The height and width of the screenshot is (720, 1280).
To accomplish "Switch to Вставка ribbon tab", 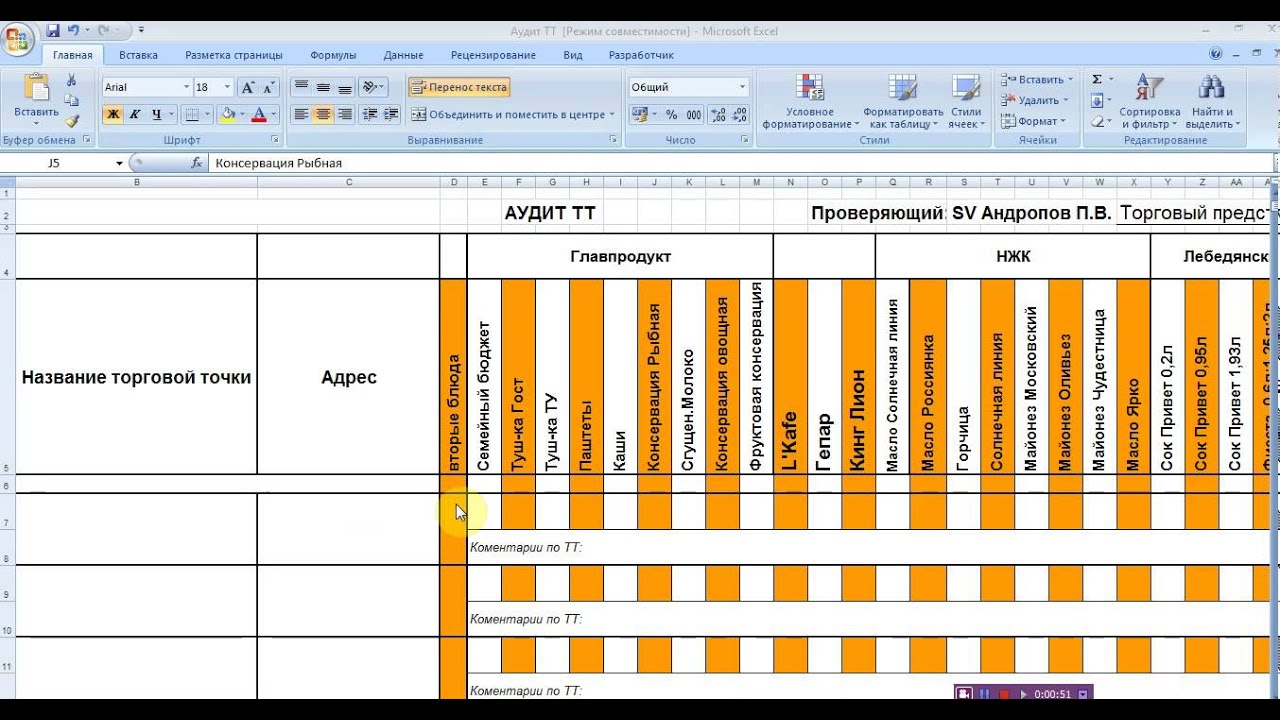I will [x=138, y=55].
